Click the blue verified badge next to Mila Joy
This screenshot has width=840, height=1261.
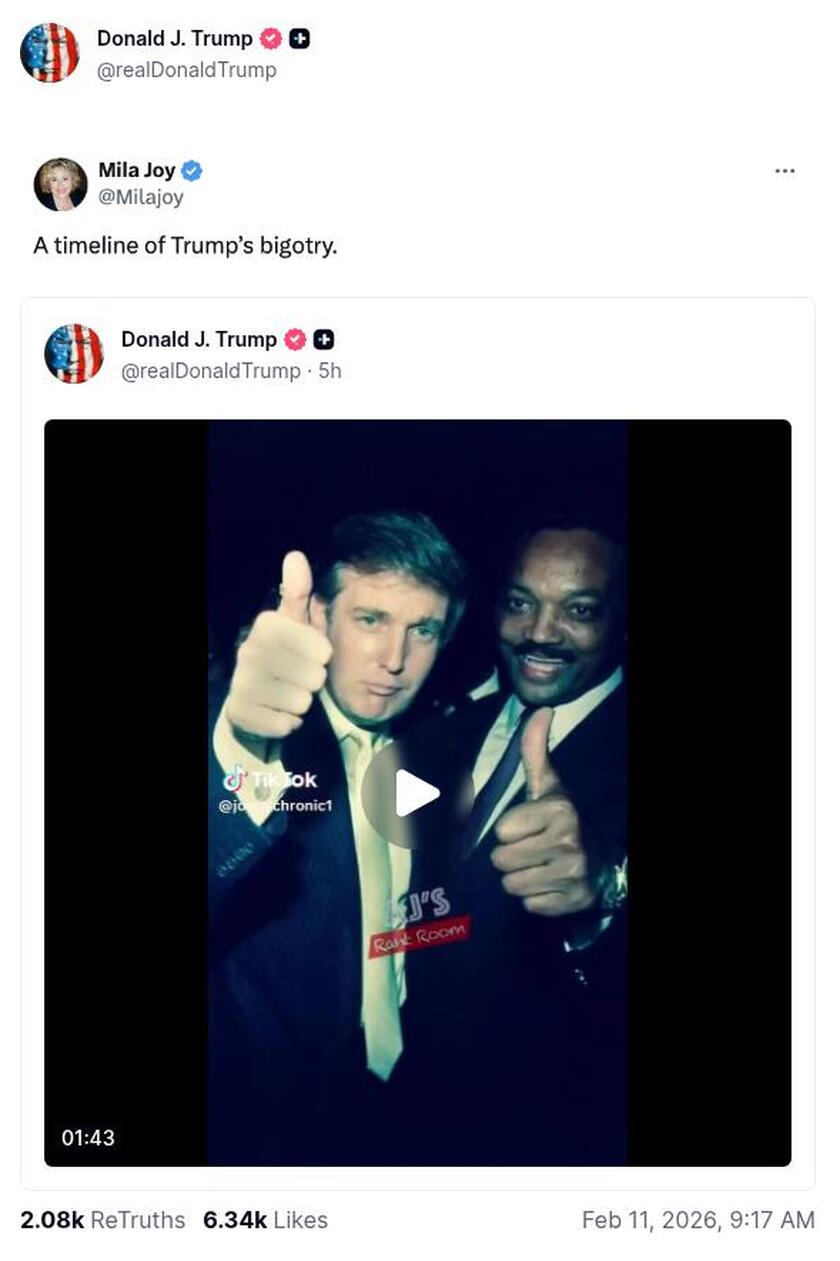tap(191, 170)
